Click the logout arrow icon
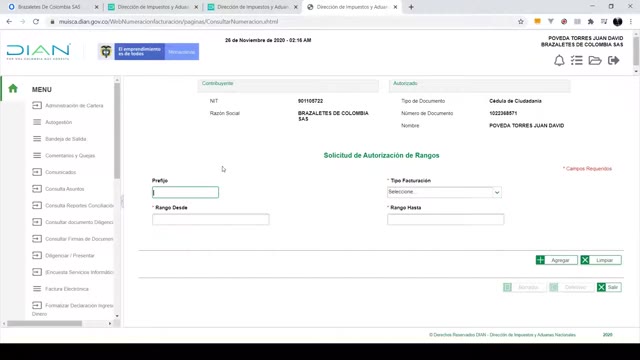Image resolution: width=640 pixels, height=360 pixels. pyautogui.click(x=613, y=60)
